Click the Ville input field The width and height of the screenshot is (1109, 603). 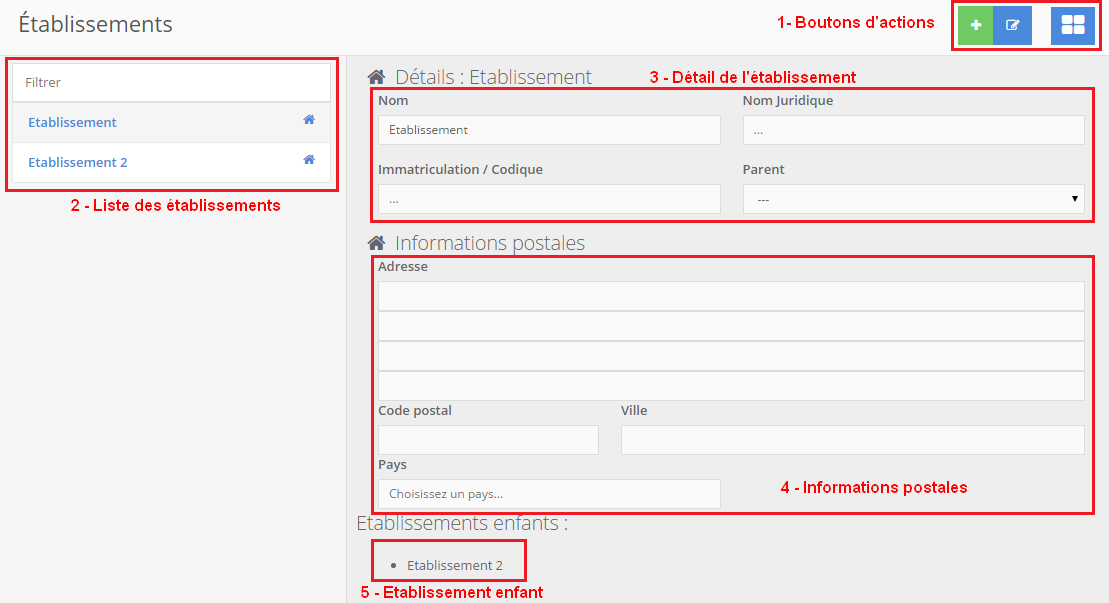pos(852,440)
